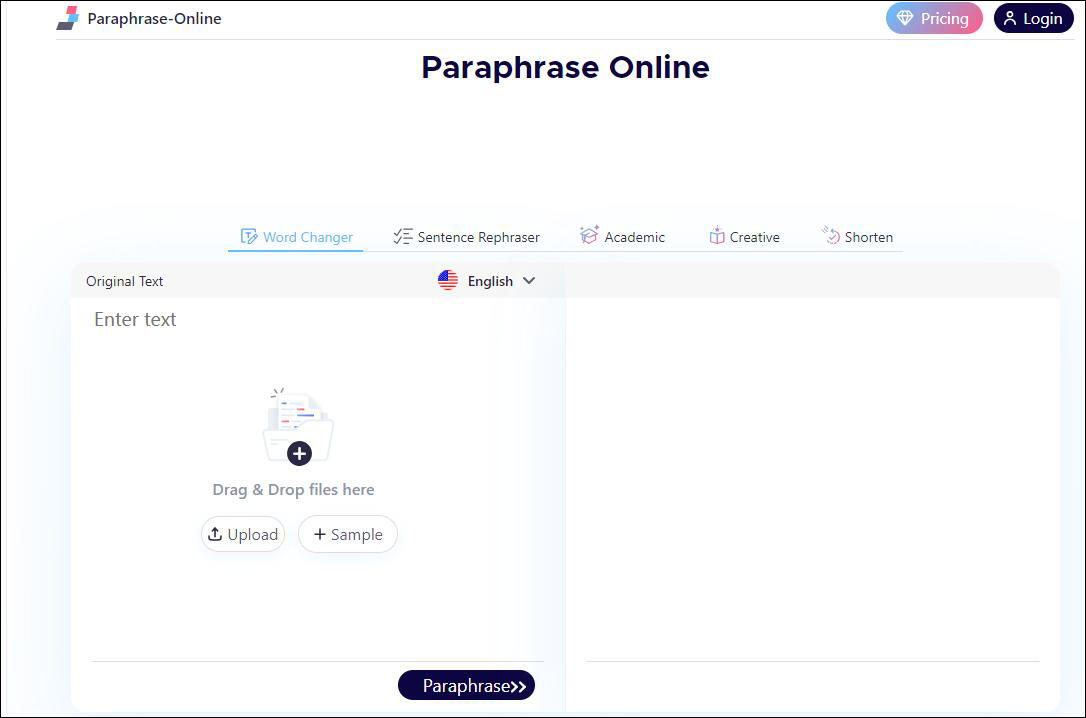This screenshot has height=718, width=1086.
Task: Click the Drag & Drop files here text
Action: [294, 490]
